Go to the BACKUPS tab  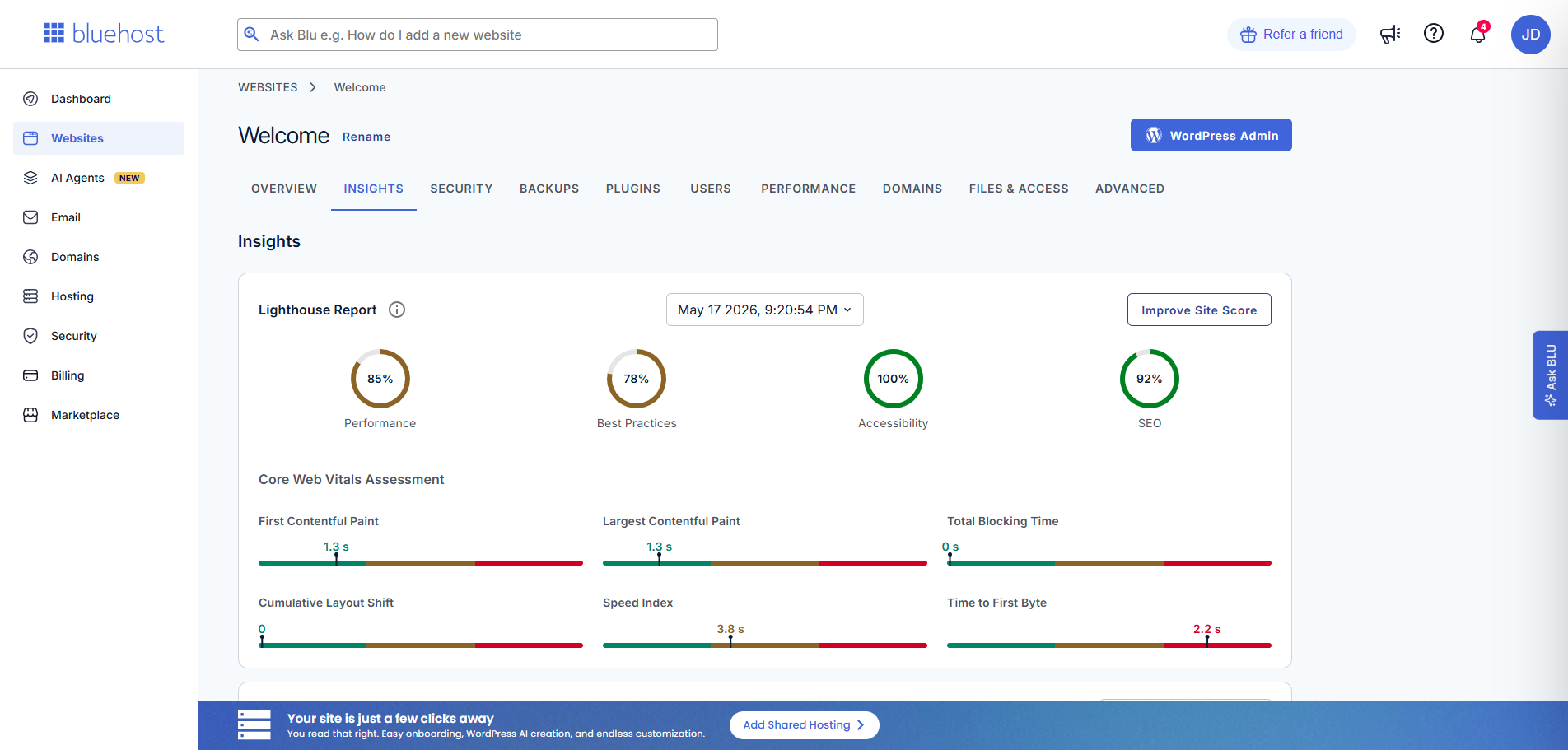point(549,189)
